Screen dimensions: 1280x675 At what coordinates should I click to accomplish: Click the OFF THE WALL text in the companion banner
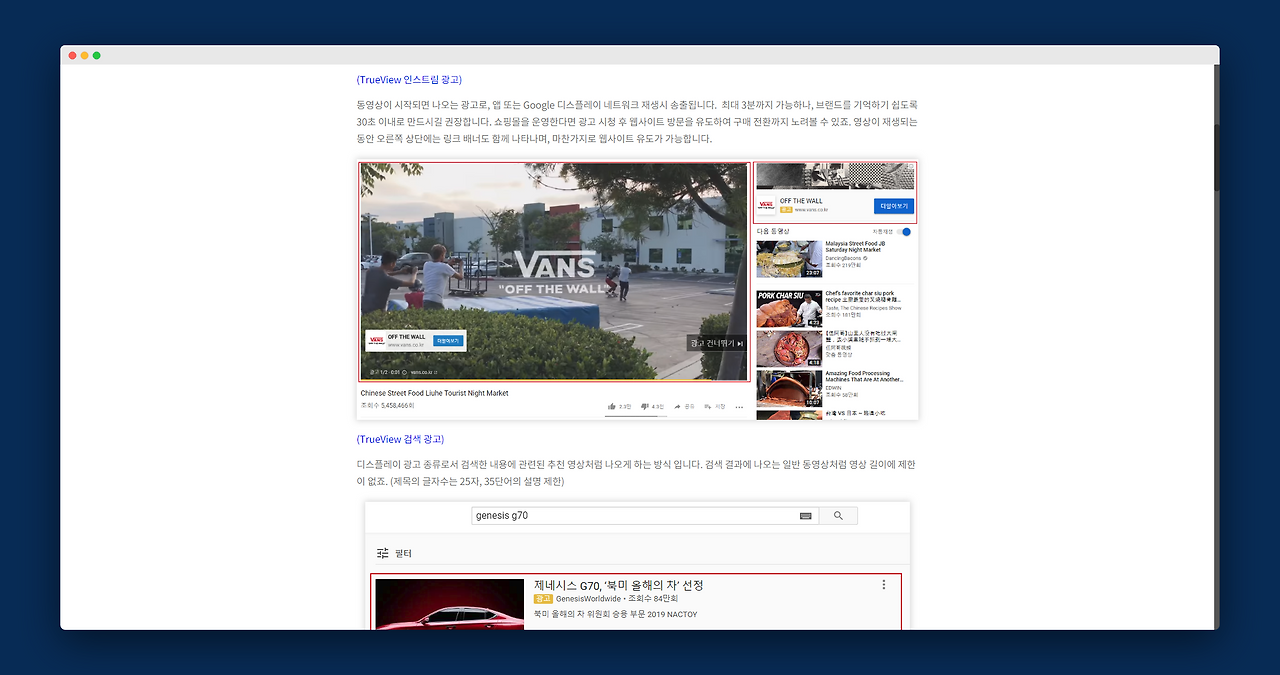(x=801, y=201)
